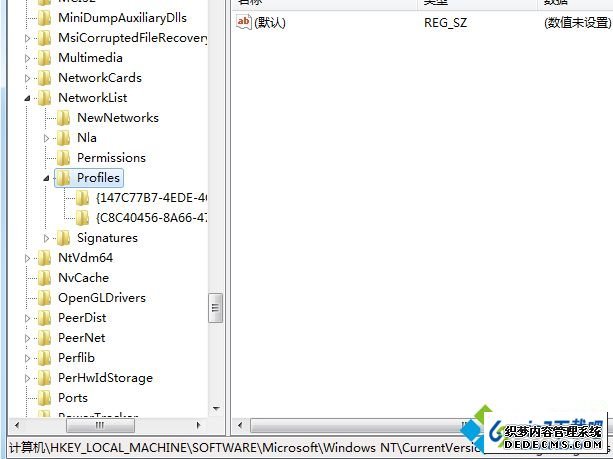The height and width of the screenshot is (459, 613).
Task: Click the tree pane vertical scrollbar thumb
Action: [x=215, y=308]
